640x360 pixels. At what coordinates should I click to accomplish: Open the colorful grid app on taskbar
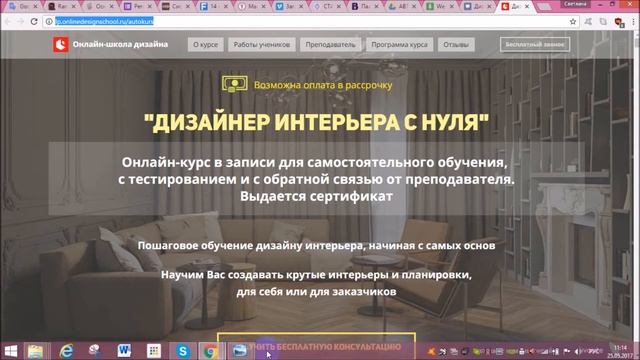153,351
